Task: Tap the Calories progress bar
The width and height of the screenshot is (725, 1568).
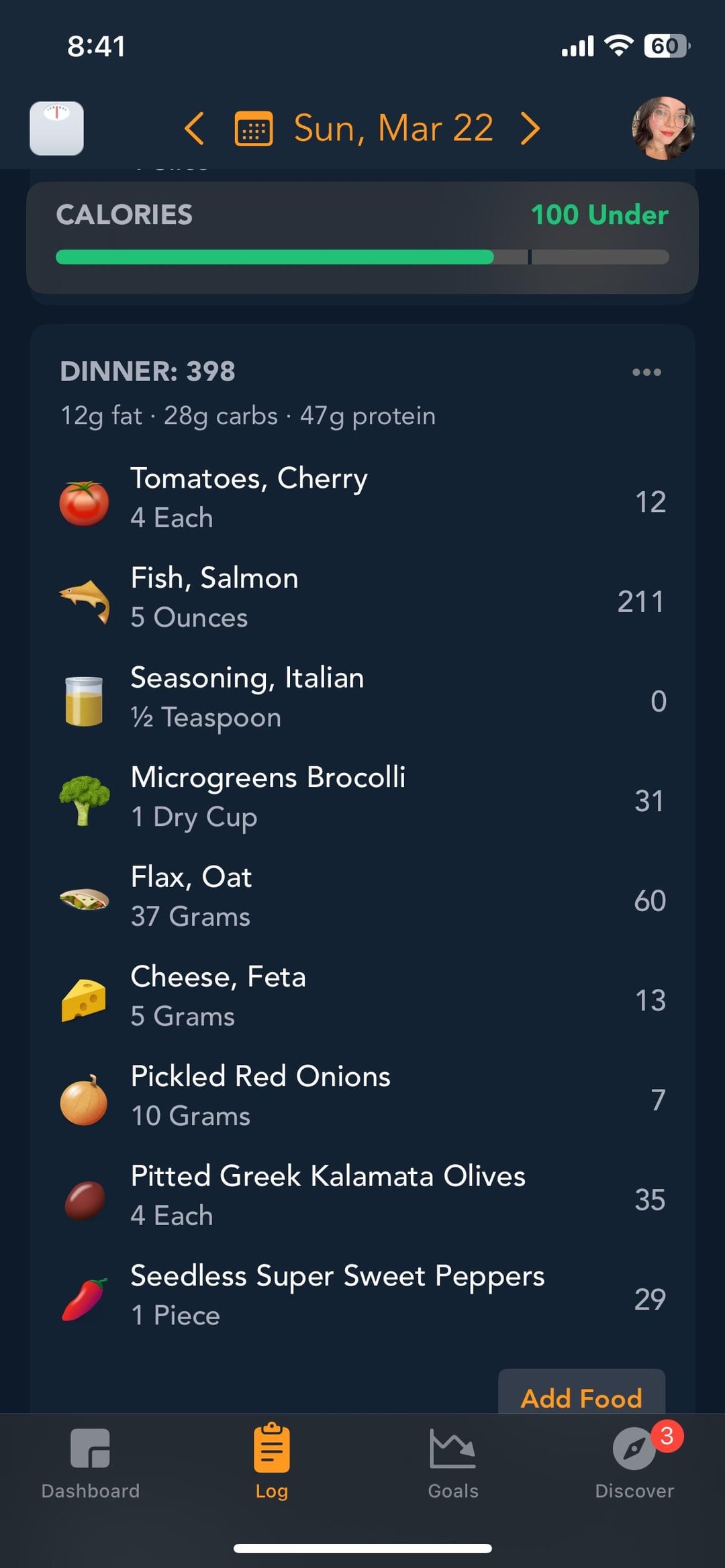Action: (362, 257)
